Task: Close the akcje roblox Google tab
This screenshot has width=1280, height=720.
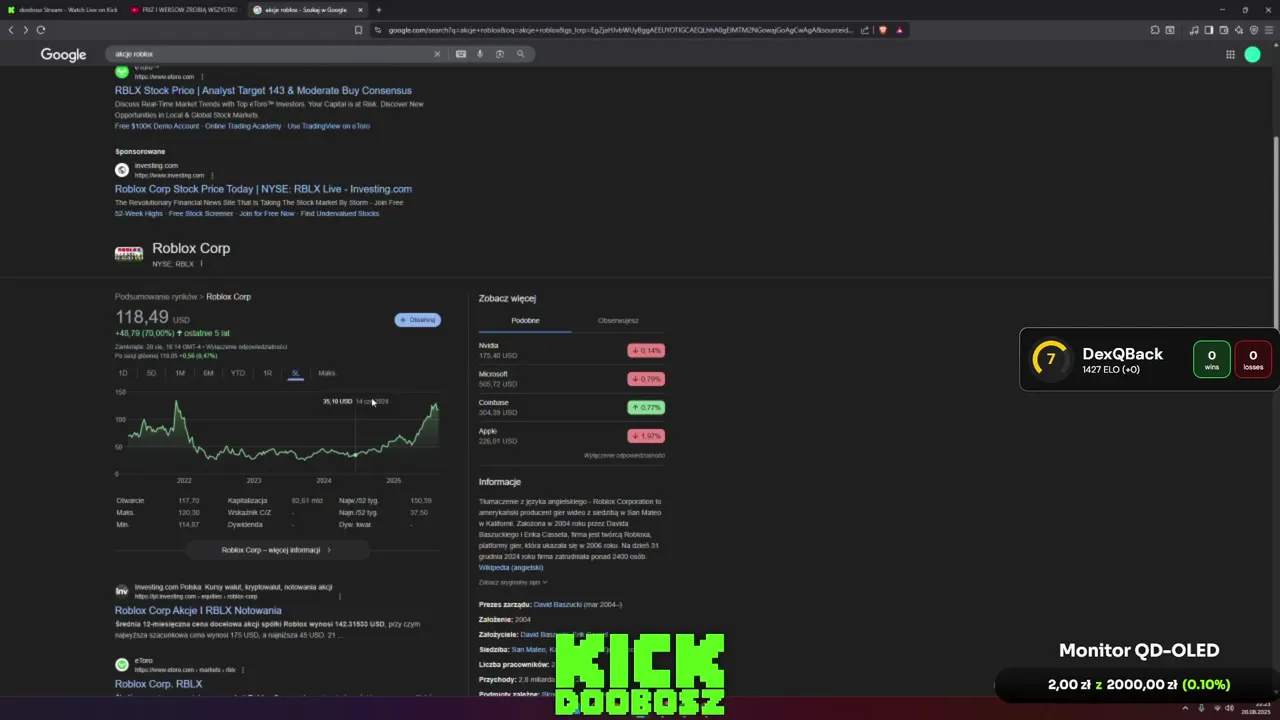Action: [360, 10]
